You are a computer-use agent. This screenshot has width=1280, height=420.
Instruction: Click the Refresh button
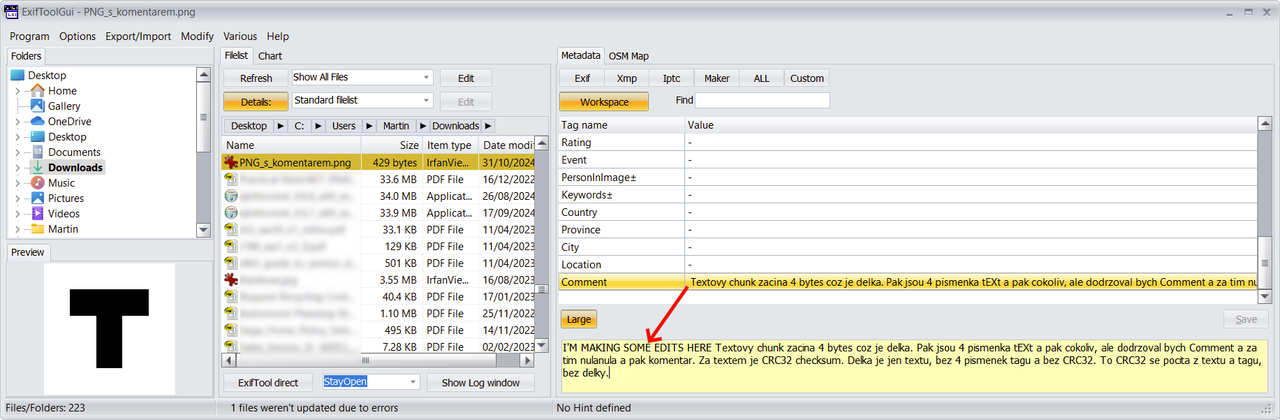tap(256, 78)
